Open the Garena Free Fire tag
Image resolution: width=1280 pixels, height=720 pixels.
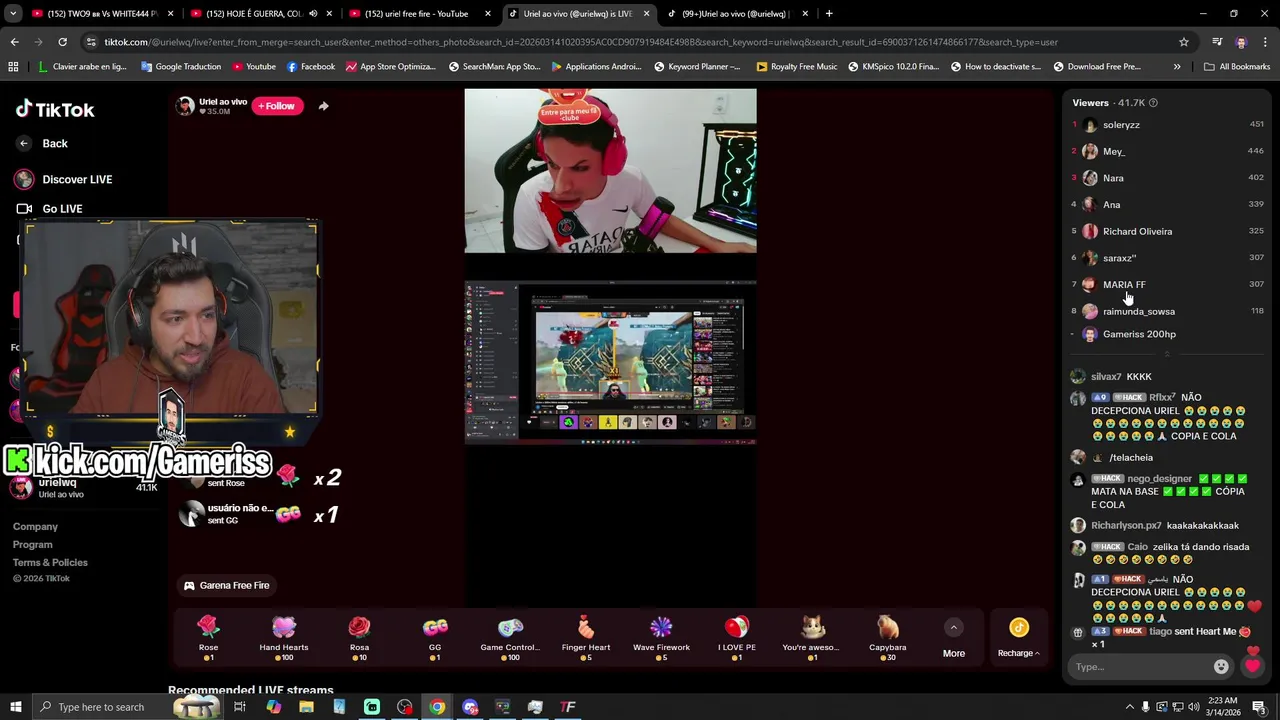pyautogui.click(x=227, y=586)
